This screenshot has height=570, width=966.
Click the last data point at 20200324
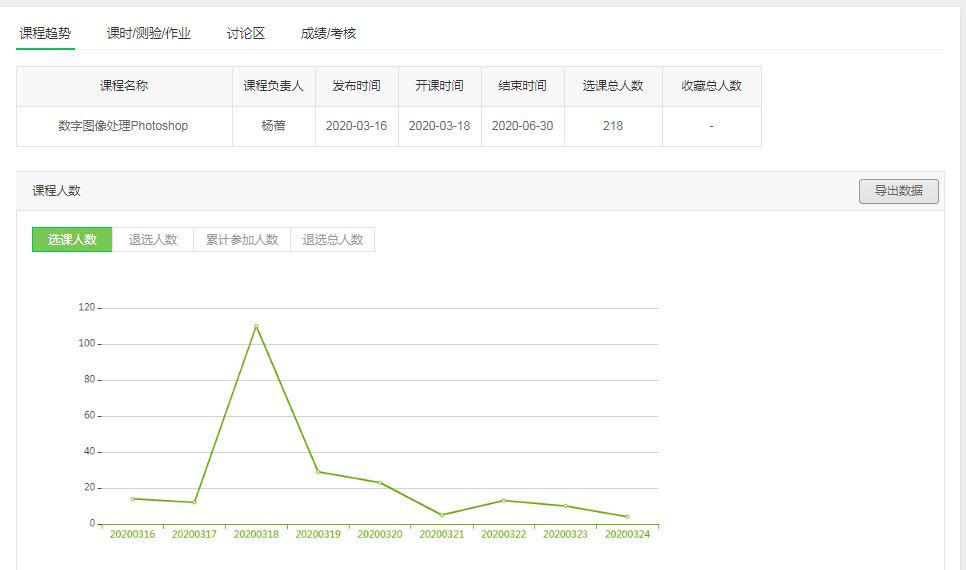[x=627, y=517]
